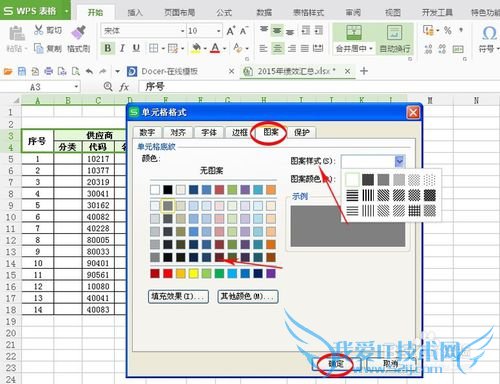Switch to the Insert (插入) ribbon tab
Image resolution: width=500 pixels, height=384 pixels.
pyautogui.click(x=135, y=12)
